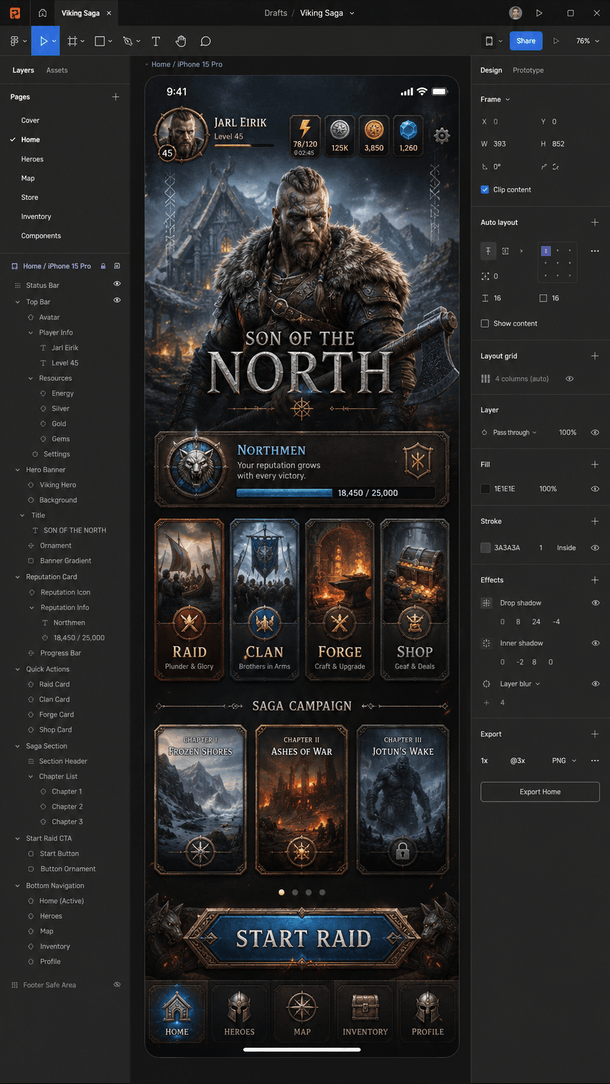Image resolution: width=610 pixels, height=1084 pixels.
Task: Collapse the Quick Actions layer group
Action: click(x=18, y=669)
